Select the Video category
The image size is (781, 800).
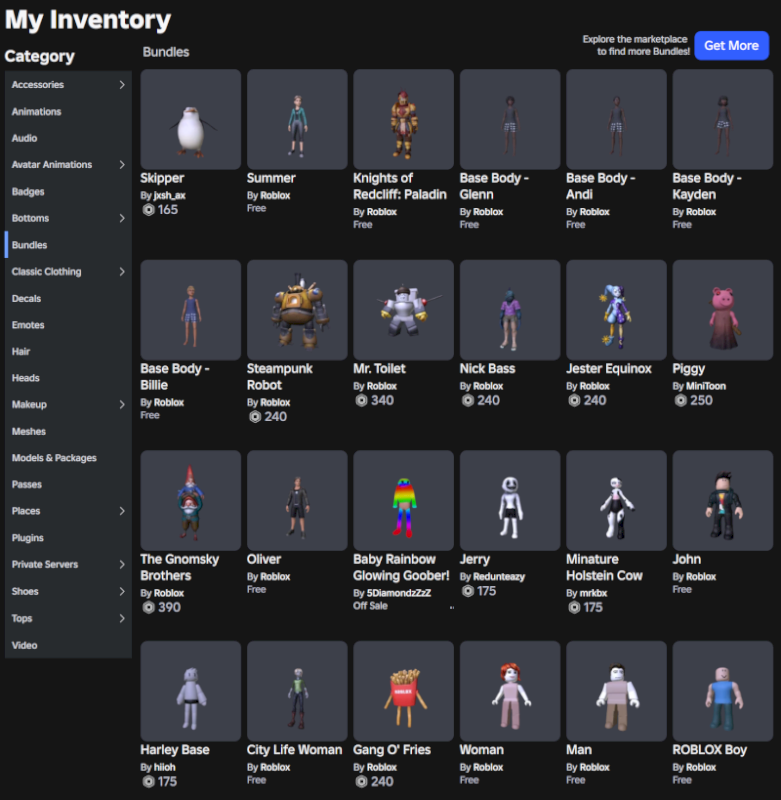coord(68,645)
